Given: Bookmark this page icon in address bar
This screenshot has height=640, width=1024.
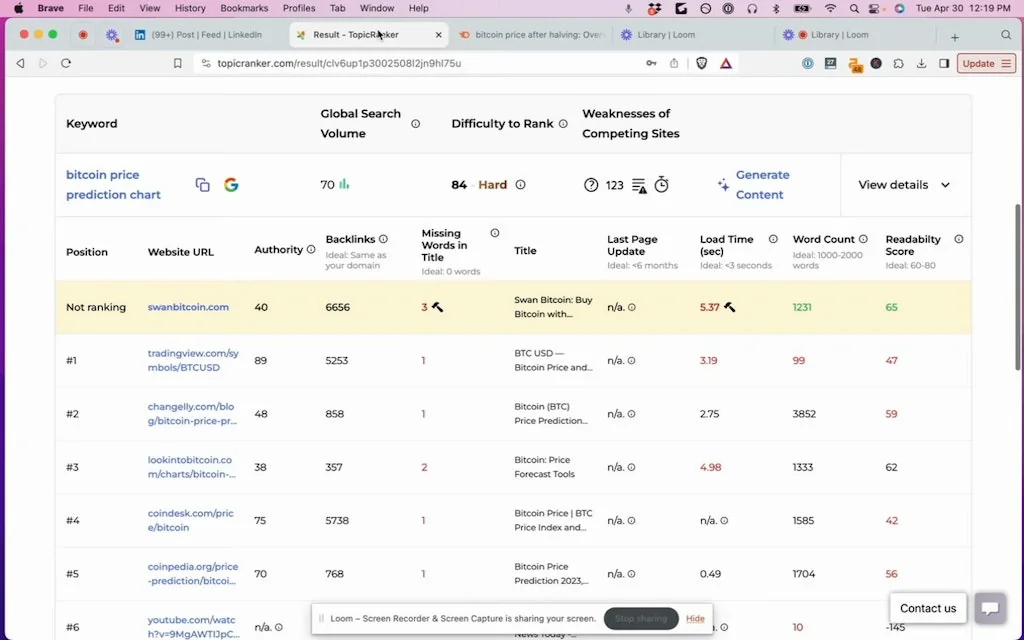Looking at the screenshot, I should tap(178, 63).
